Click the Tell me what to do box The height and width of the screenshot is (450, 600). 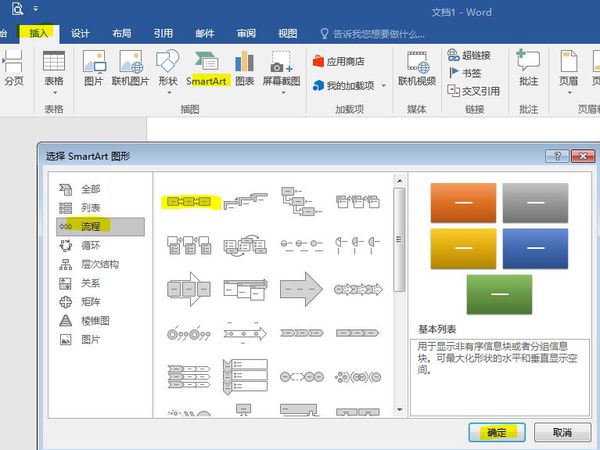coord(372,34)
